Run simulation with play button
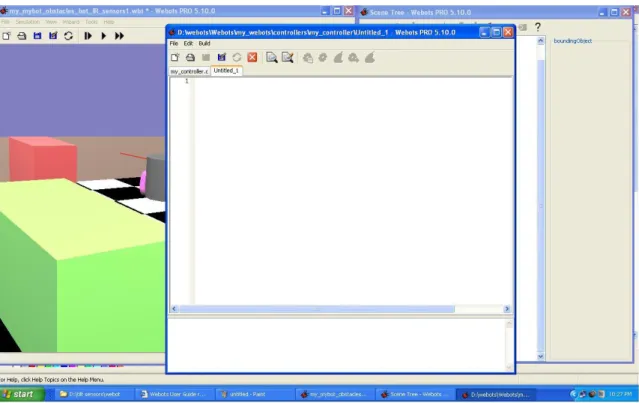The height and width of the screenshot is (403, 639). click(104, 36)
